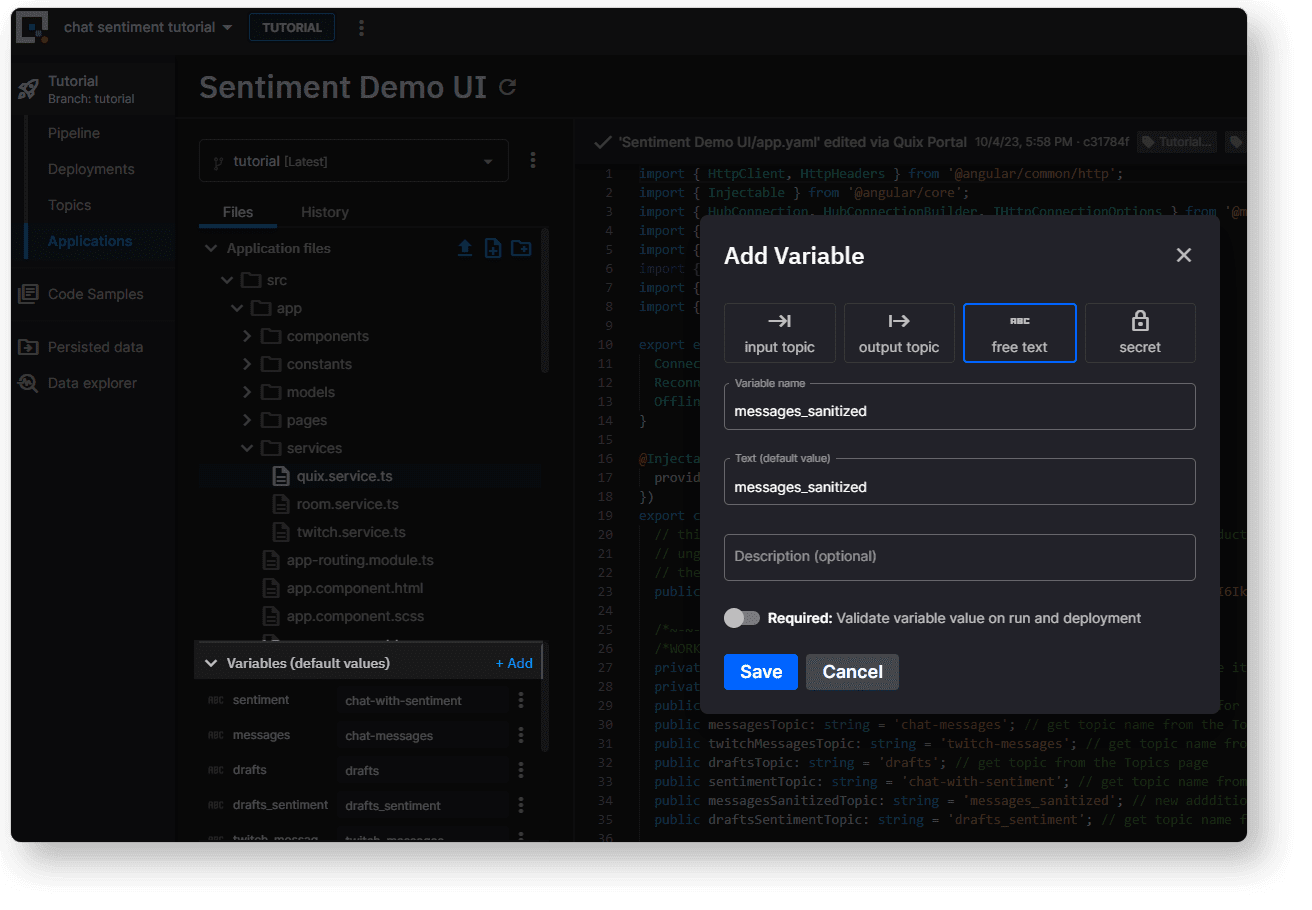Open Data explorer section
This screenshot has width=1312, height=910.
point(78,383)
